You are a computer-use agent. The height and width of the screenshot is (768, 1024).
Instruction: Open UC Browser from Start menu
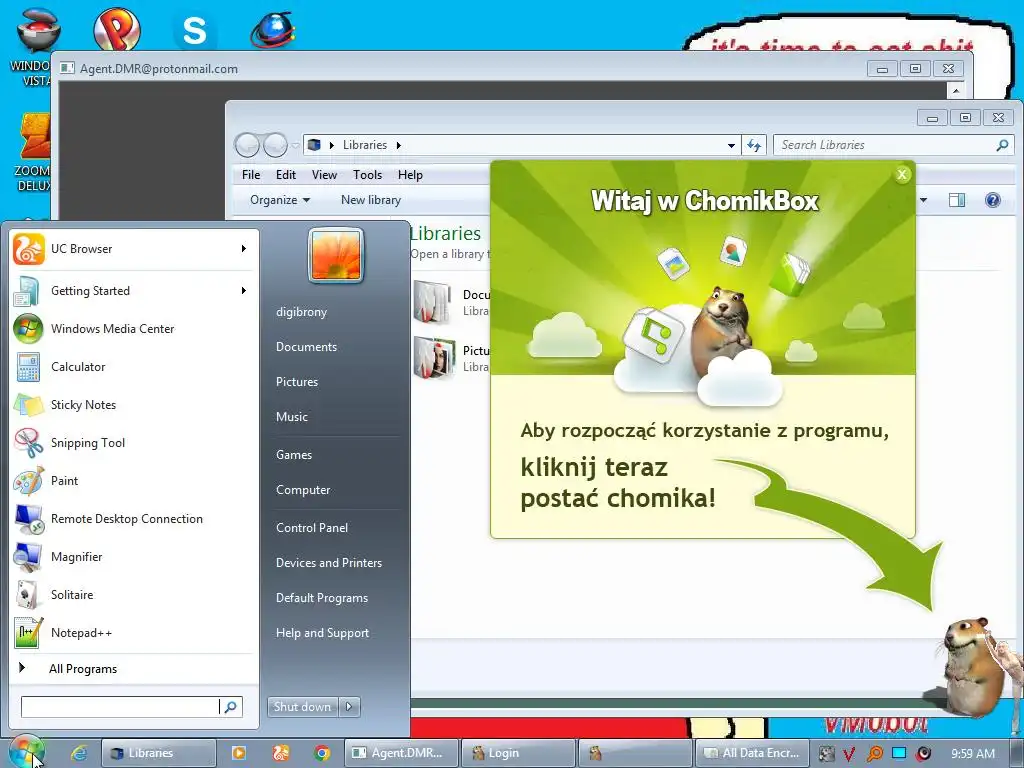coord(134,249)
